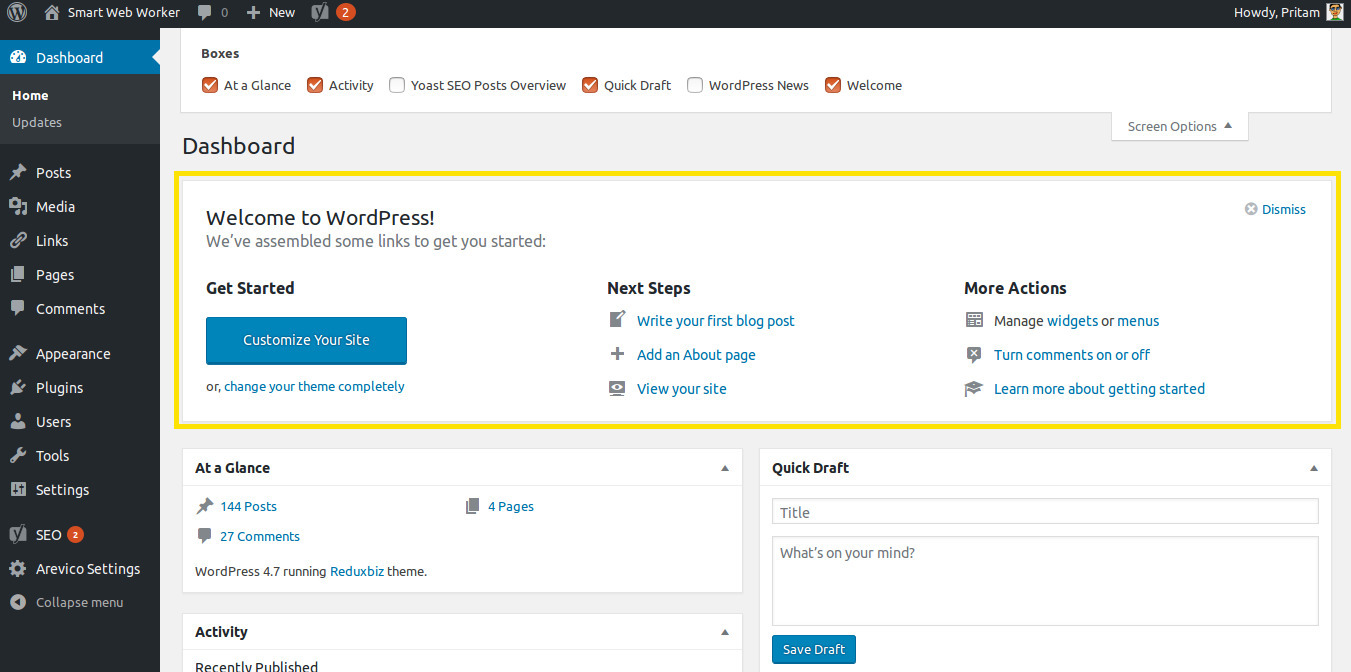The image size is (1351, 672).
Task: Follow the change your theme completely link
Action: tap(314, 386)
